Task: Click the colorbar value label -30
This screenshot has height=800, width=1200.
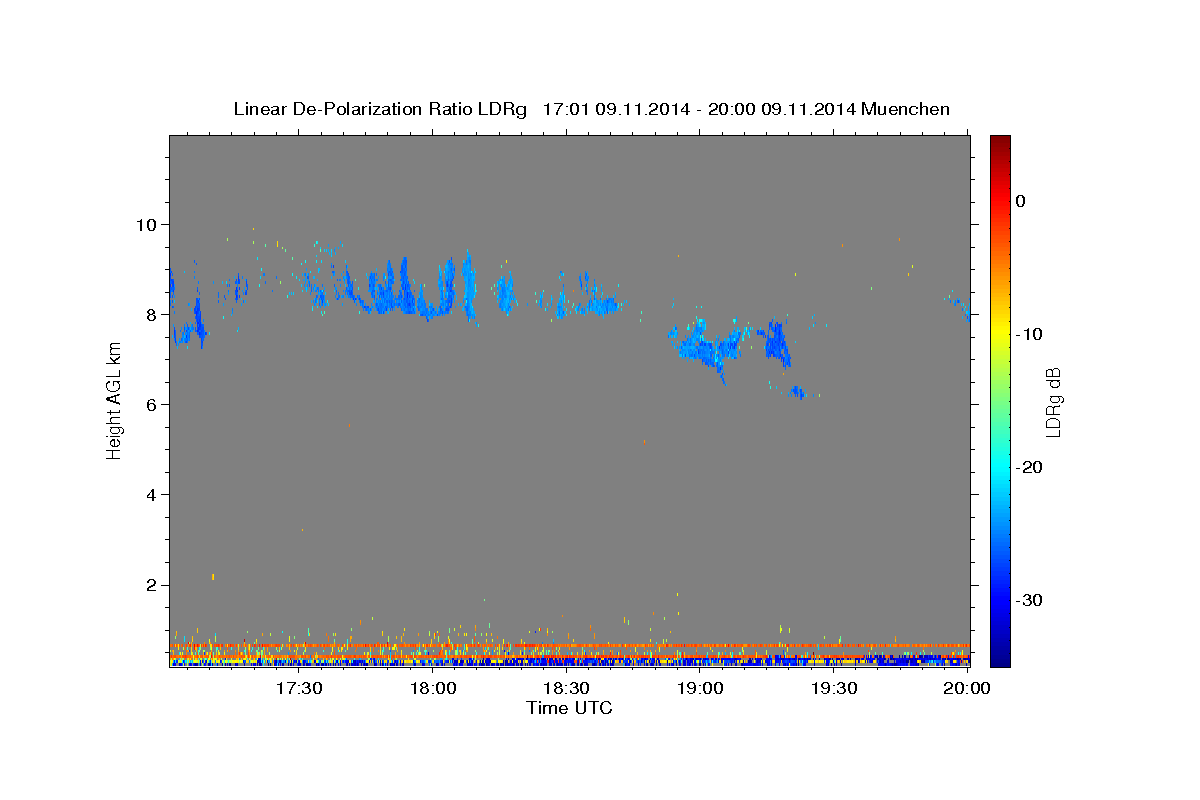Action: pyautogui.click(x=1028, y=600)
